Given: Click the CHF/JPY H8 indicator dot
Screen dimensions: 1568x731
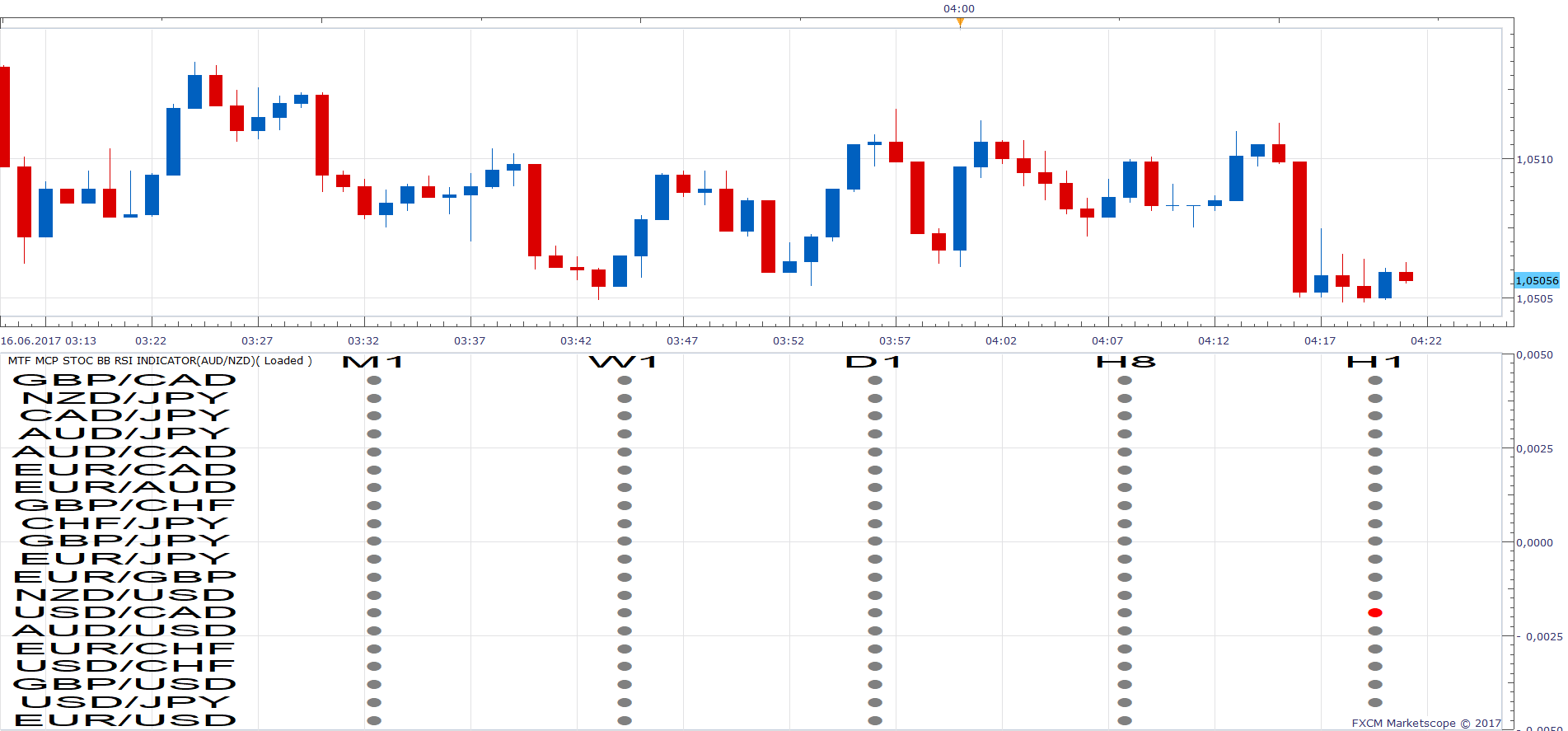Looking at the screenshot, I should (x=1125, y=524).
